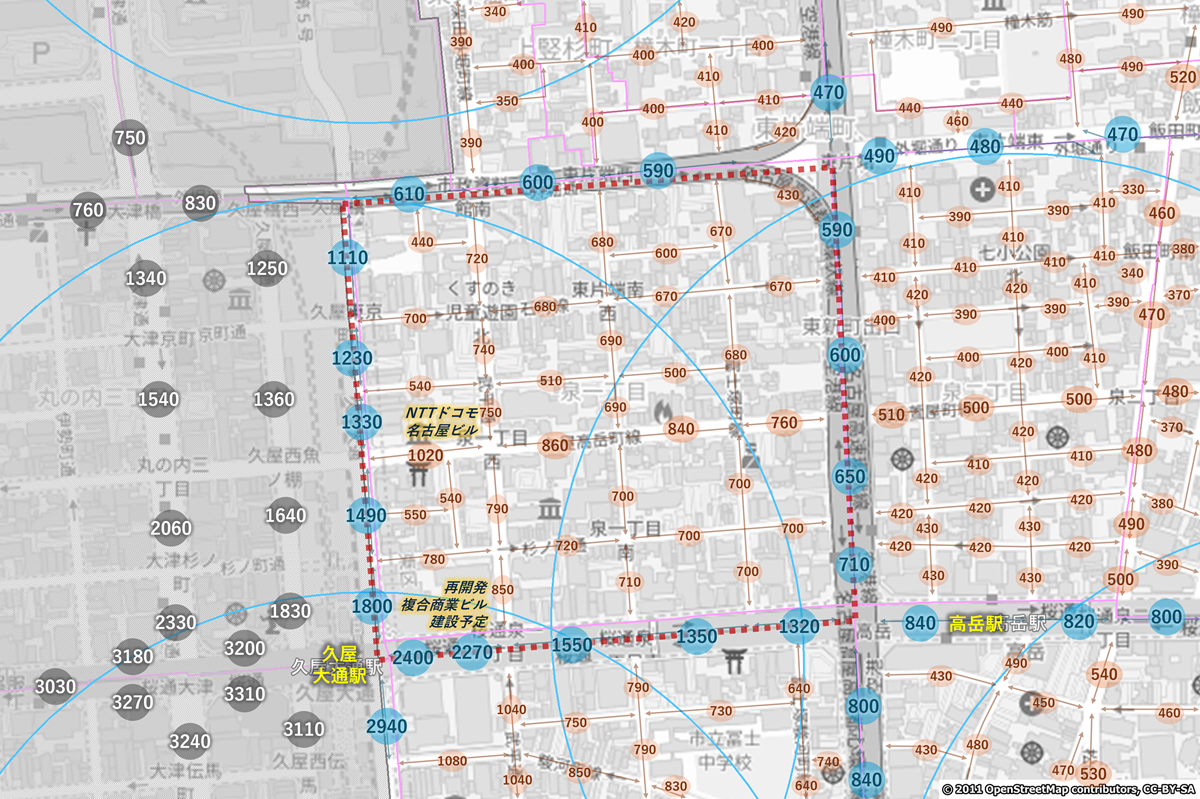1200x799 pixels.
Task: Select the gray 3030 marker
Action: 55,687
